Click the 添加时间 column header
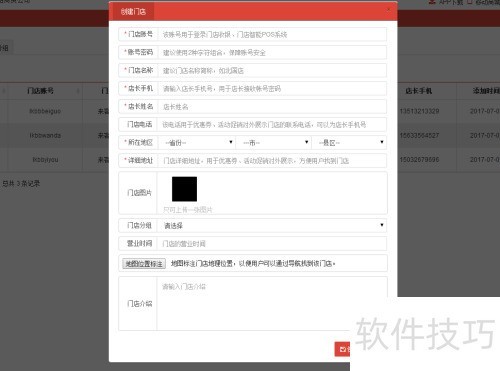This screenshot has height=371, width=500. [486, 91]
